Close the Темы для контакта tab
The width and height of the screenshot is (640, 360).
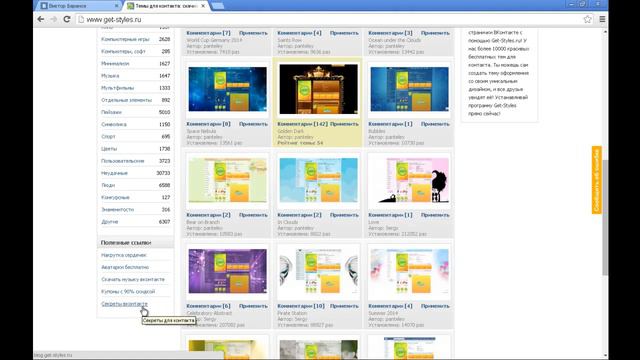[x=203, y=6]
